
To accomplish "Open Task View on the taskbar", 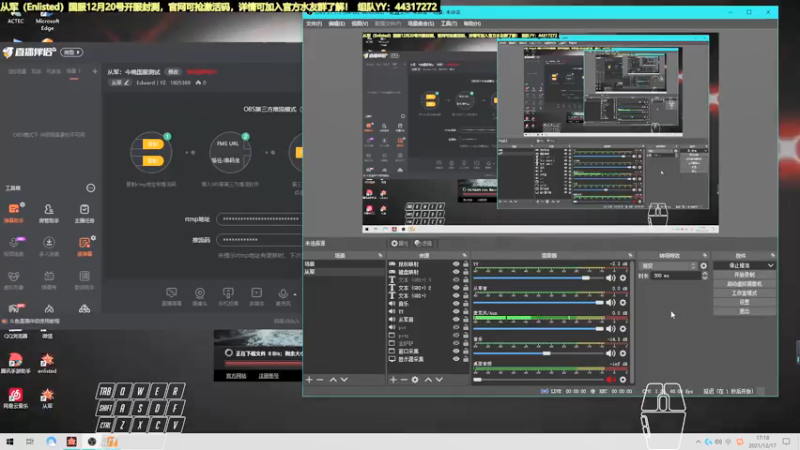I will tap(30, 441).
